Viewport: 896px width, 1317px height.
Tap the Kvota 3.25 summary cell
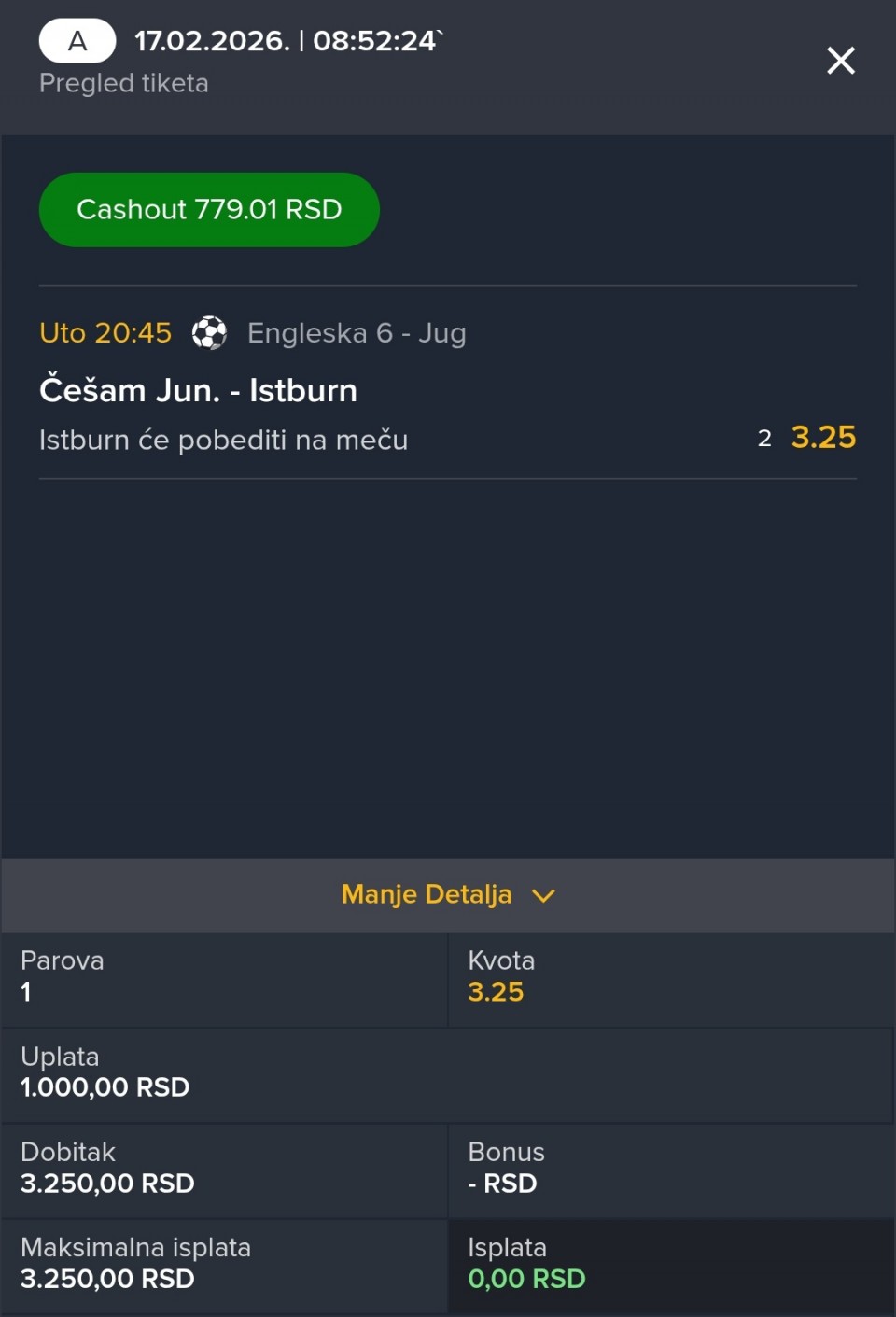click(x=670, y=977)
